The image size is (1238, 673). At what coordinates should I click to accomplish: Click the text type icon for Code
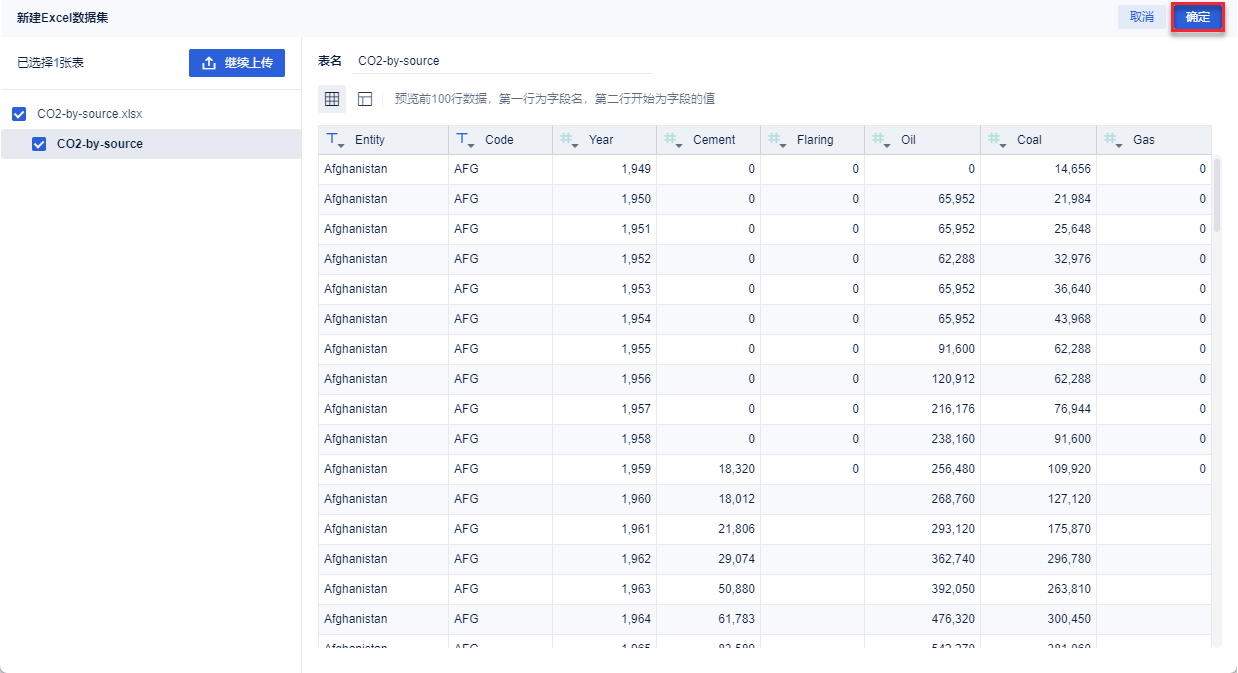coord(465,140)
